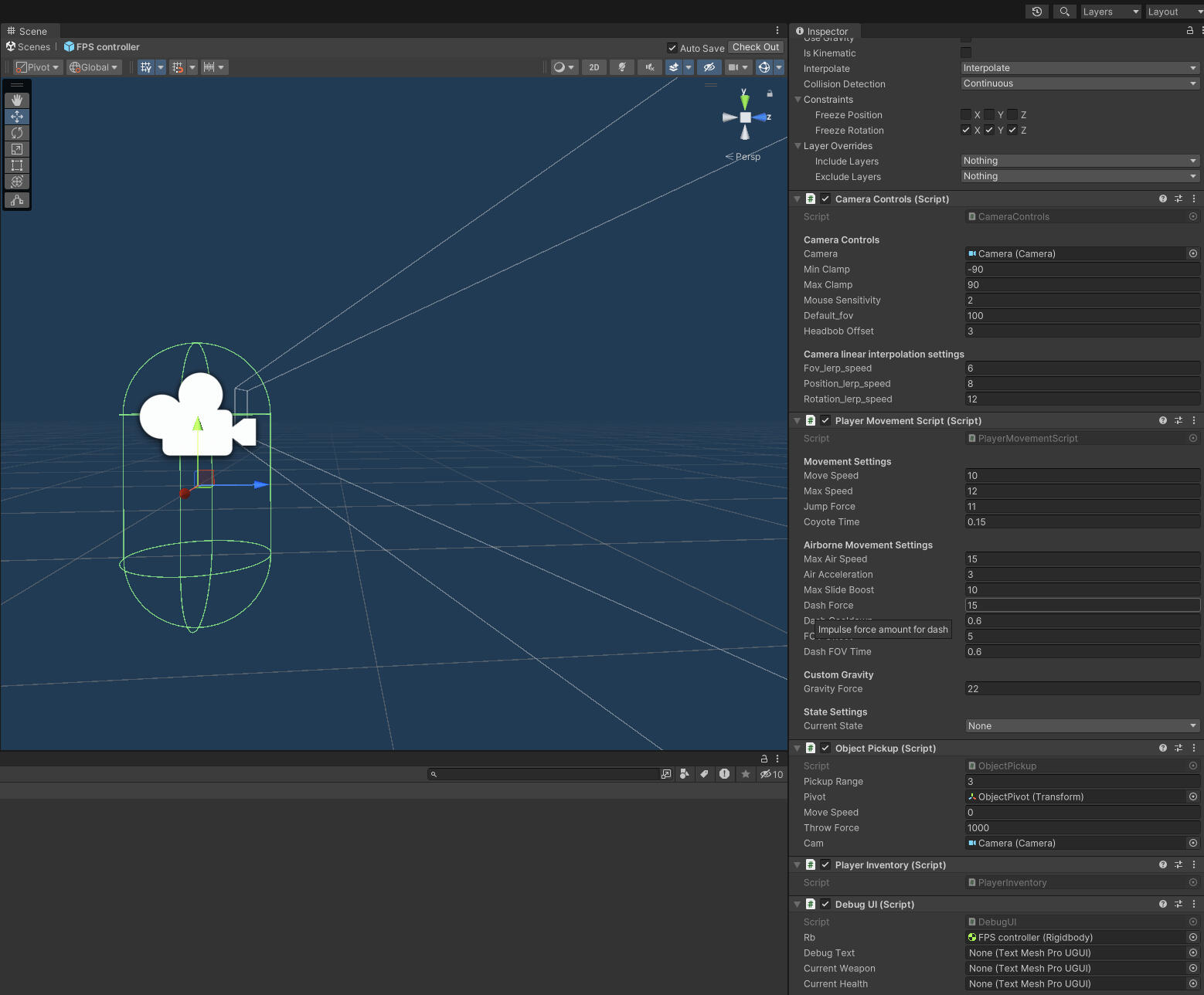Click Search by Label tag icon

[704, 774]
